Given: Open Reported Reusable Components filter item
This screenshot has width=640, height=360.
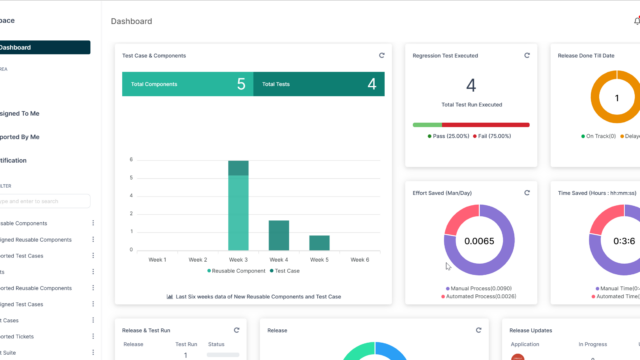Looking at the screenshot, I should [36, 288].
